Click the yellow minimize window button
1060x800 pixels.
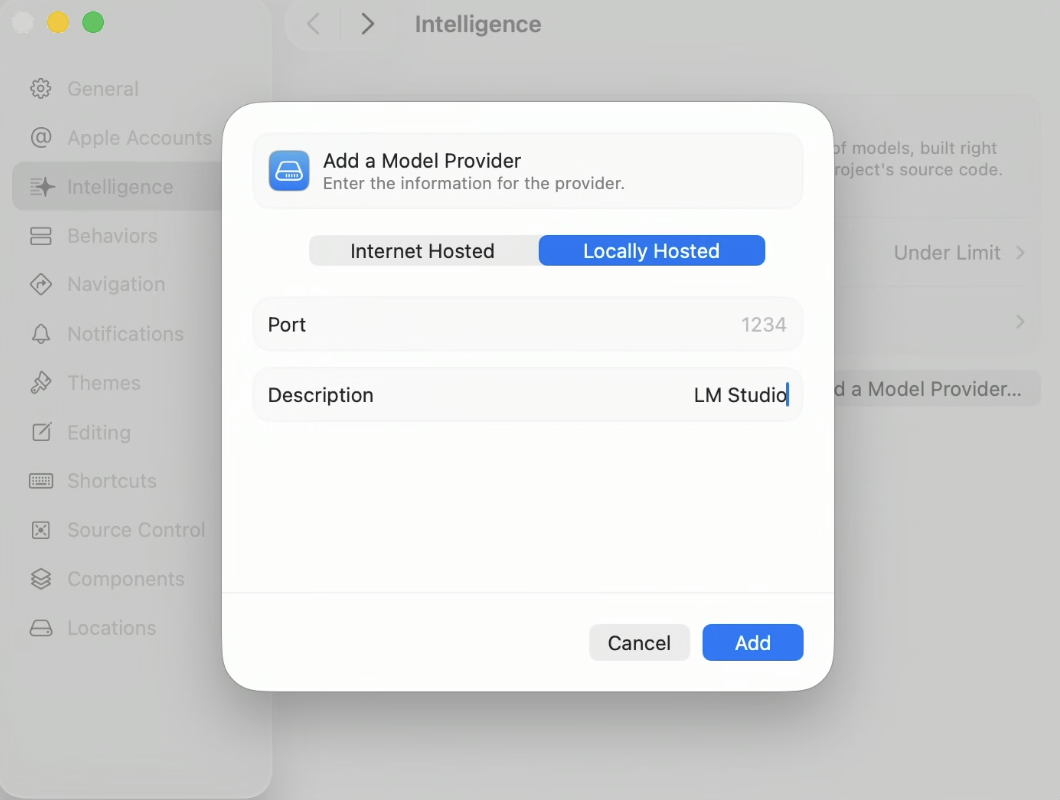pyautogui.click(x=58, y=22)
